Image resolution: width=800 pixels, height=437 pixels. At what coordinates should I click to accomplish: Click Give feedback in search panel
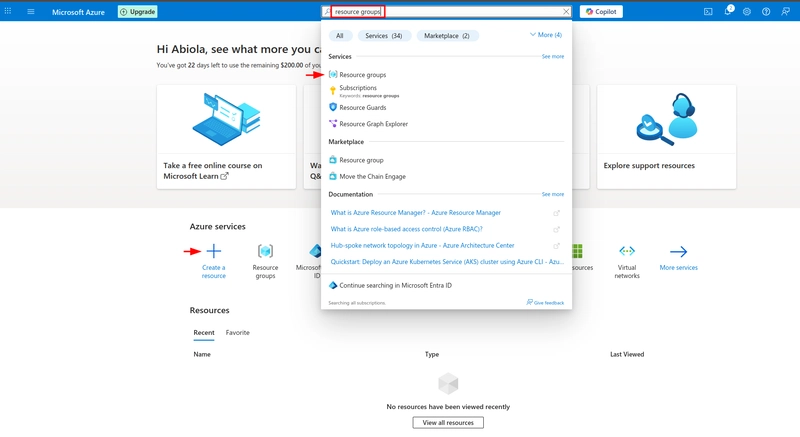click(545, 302)
